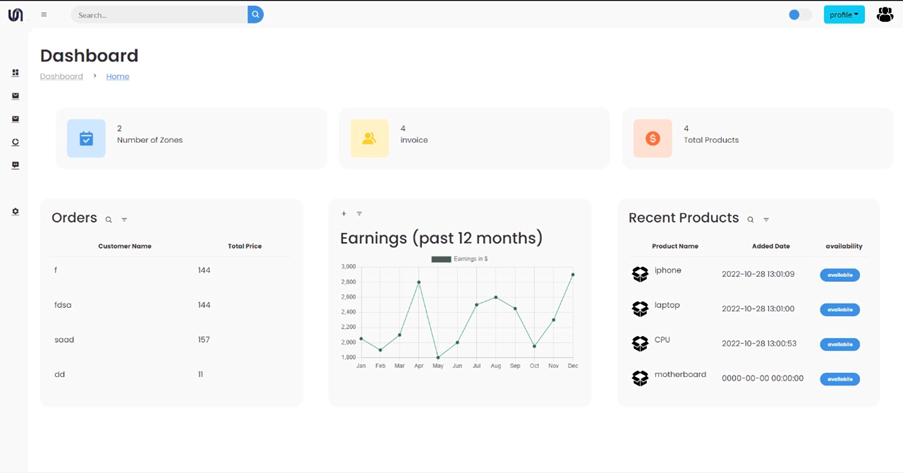903x473 pixels.
Task: Select the order row for customer f
Action: click(x=172, y=270)
